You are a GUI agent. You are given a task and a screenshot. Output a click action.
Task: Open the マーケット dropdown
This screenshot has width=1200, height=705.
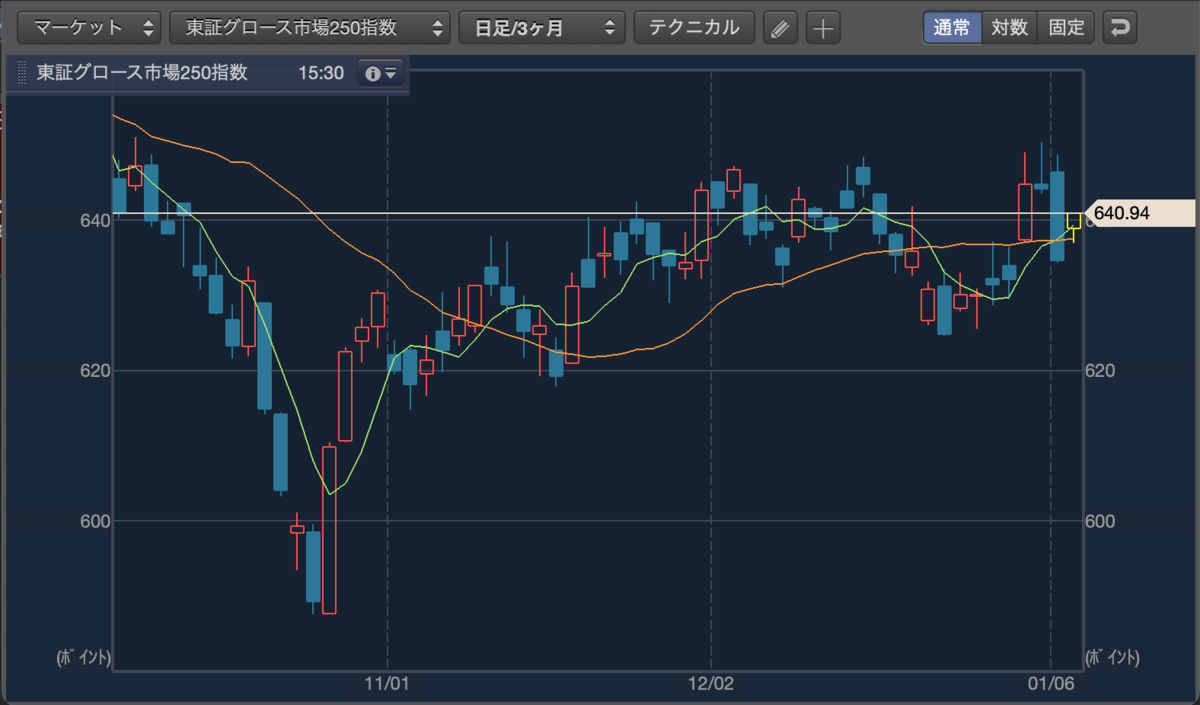(90, 27)
